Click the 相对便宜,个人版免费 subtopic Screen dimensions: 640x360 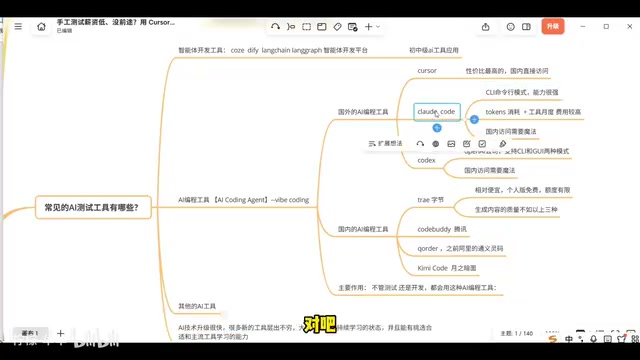point(522,190)
